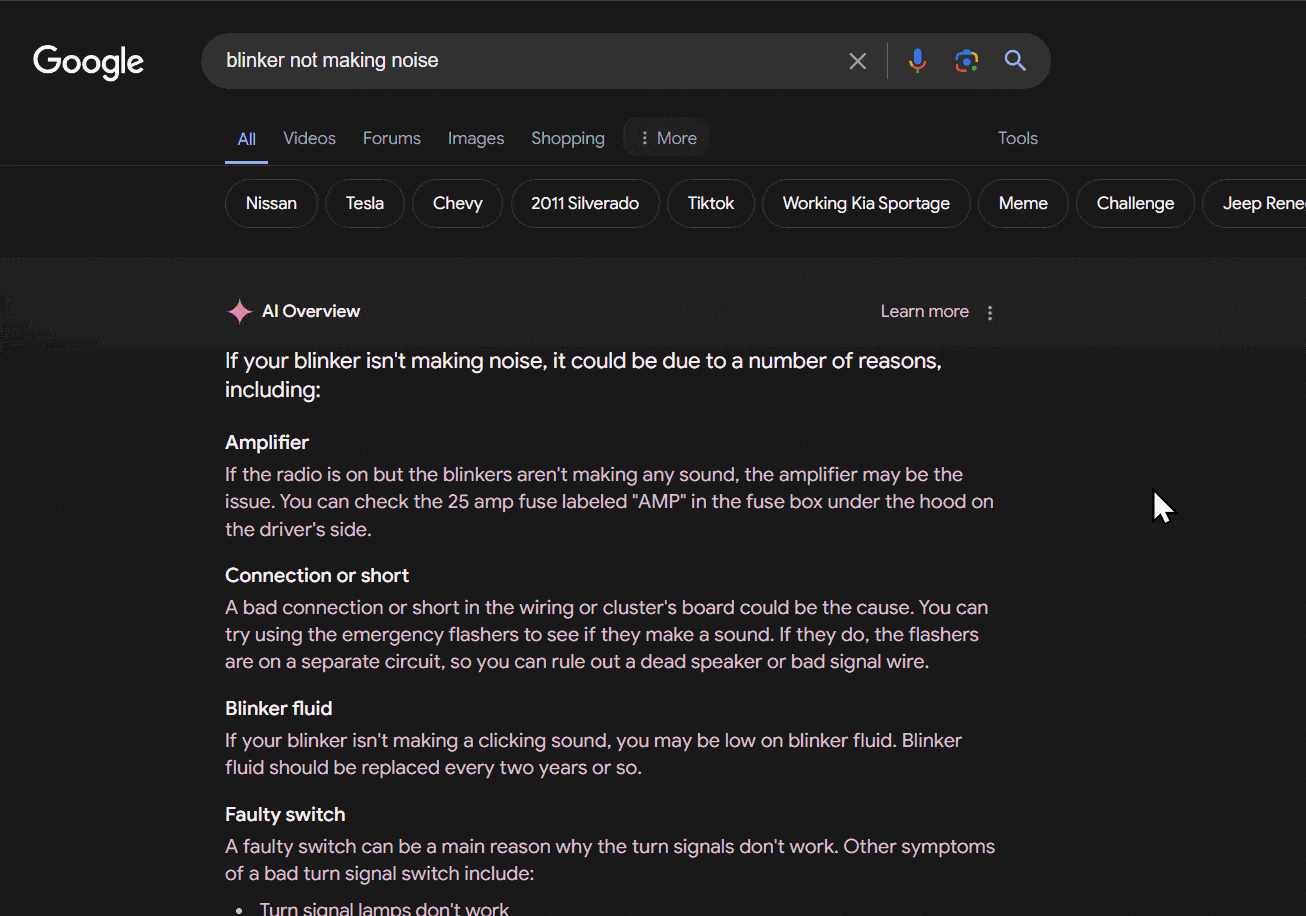Select the Nissan filter chip

(x=271, y=203)
